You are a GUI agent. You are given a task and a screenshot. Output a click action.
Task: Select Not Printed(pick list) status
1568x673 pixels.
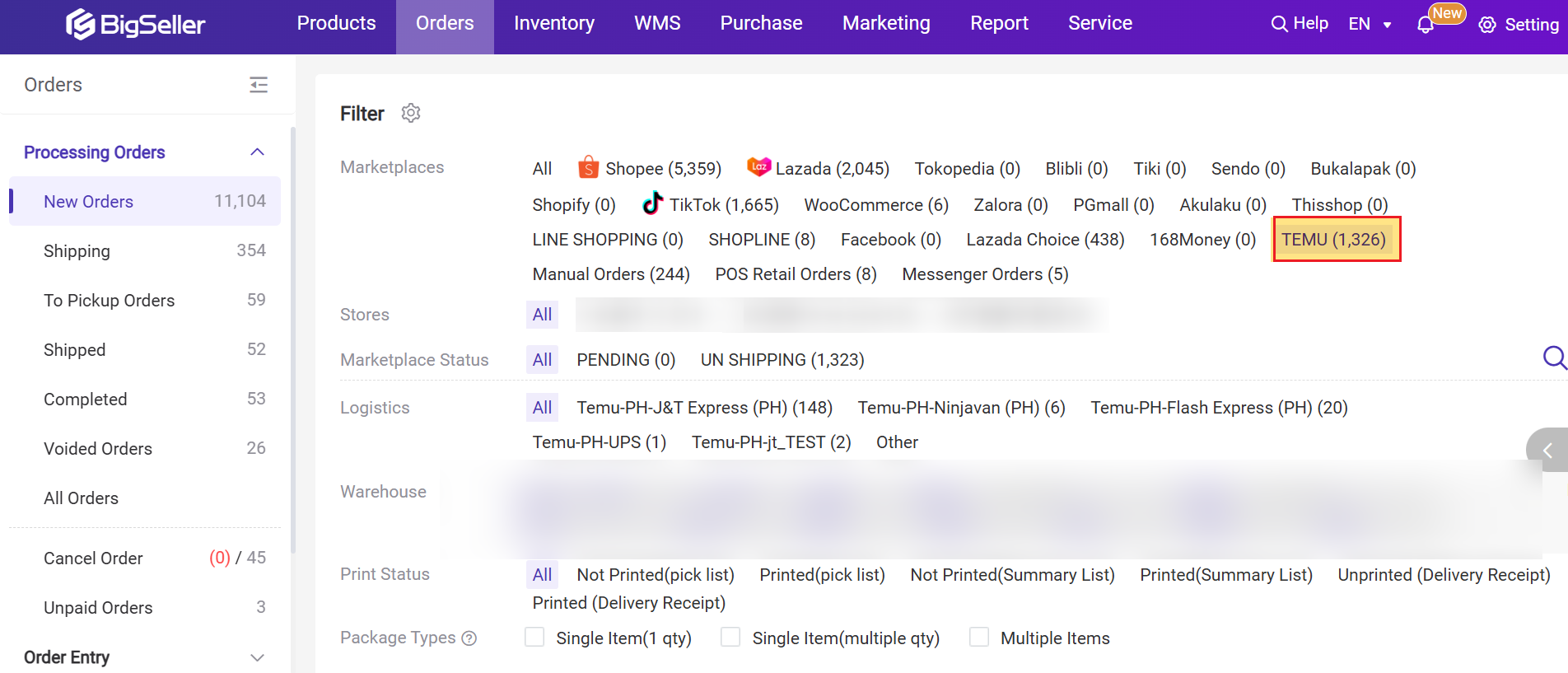point(656,575)
